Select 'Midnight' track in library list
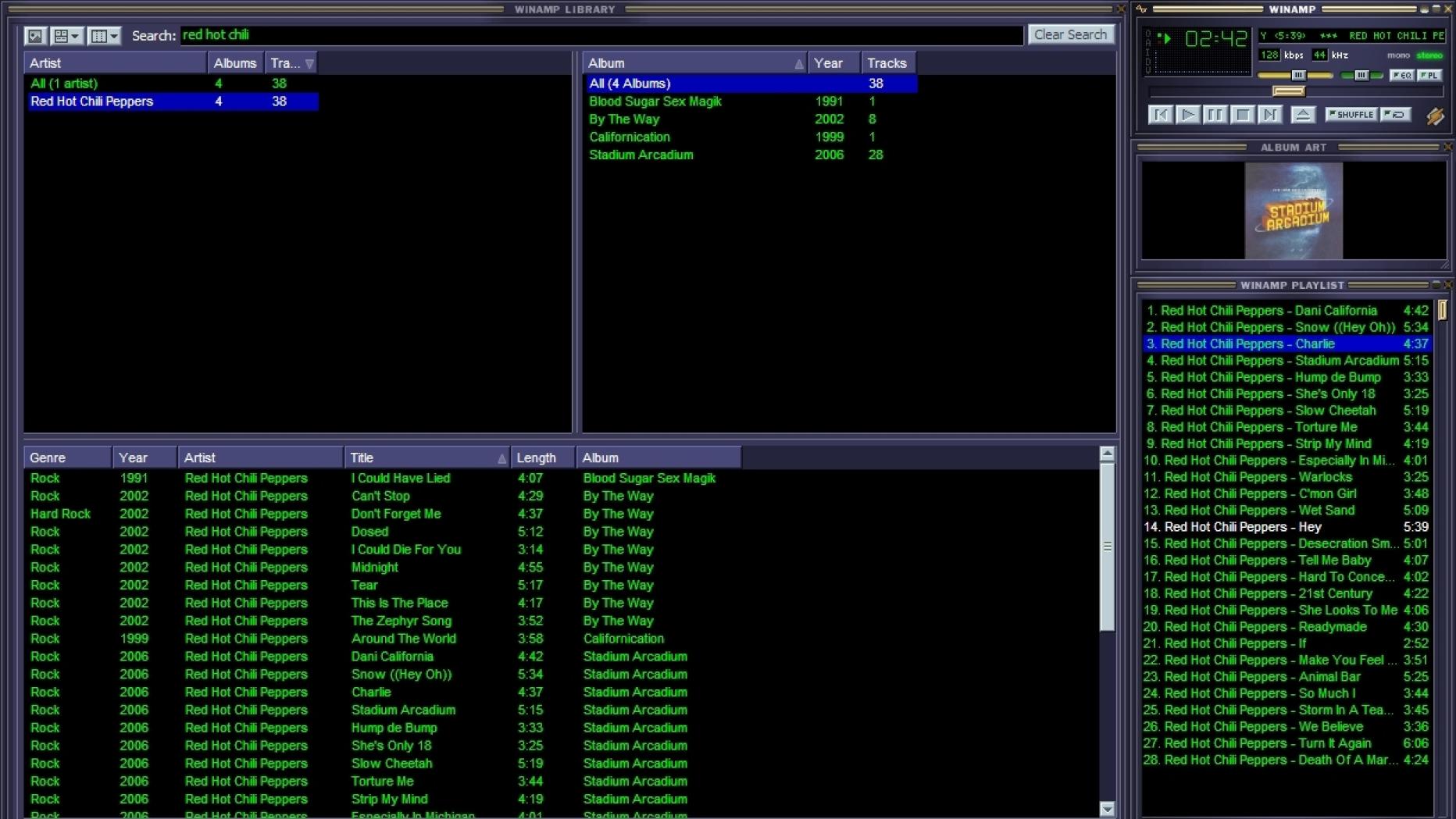The image size is (1456, 819). [383, 568]
